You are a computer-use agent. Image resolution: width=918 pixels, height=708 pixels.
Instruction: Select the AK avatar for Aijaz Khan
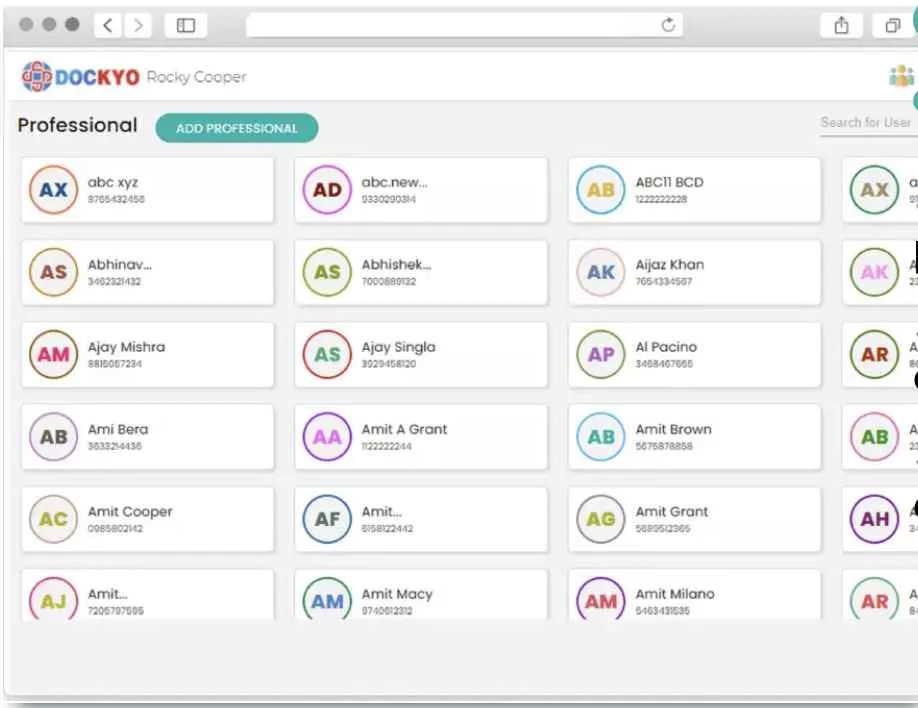point(601,272)
